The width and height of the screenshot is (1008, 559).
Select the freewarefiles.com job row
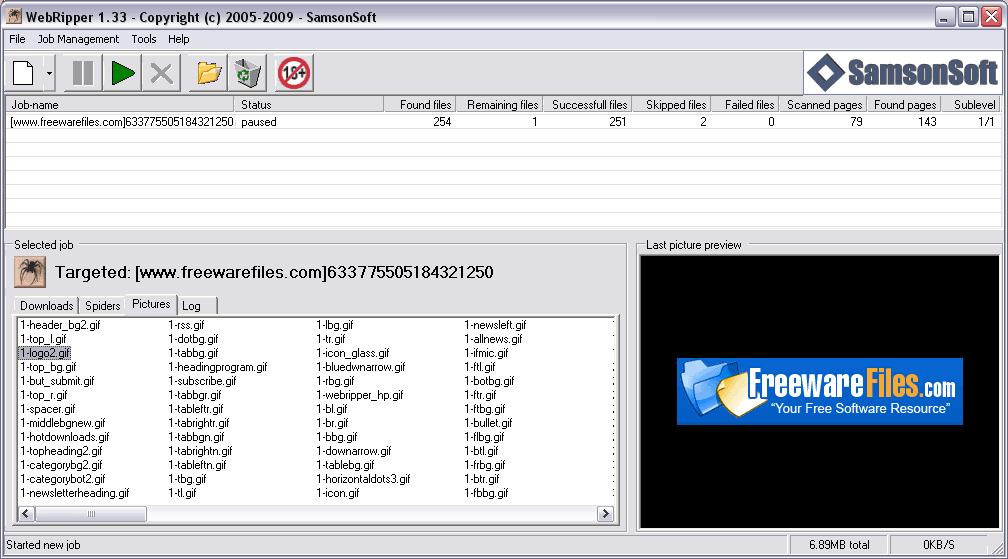(503, 122)
